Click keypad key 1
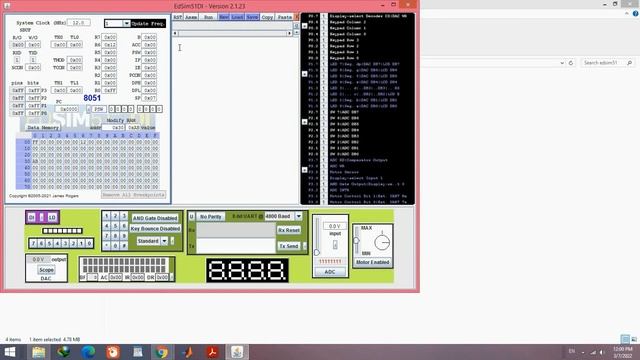640x360 pixels. click(x=107, y=216)
